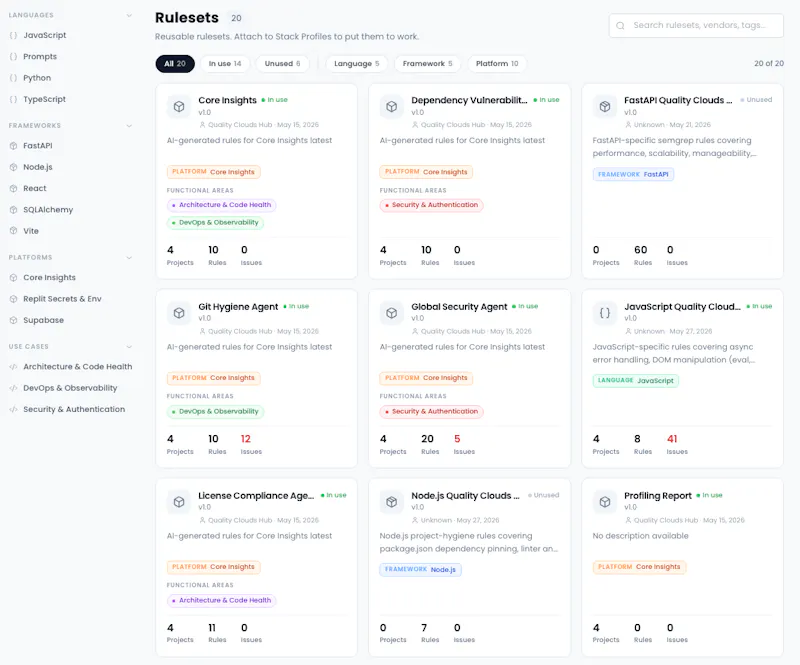Click the FastAPI Quality Clouds card icon
Screen dimensions: 800x665
pyautogui.click(x=605, y=107)
